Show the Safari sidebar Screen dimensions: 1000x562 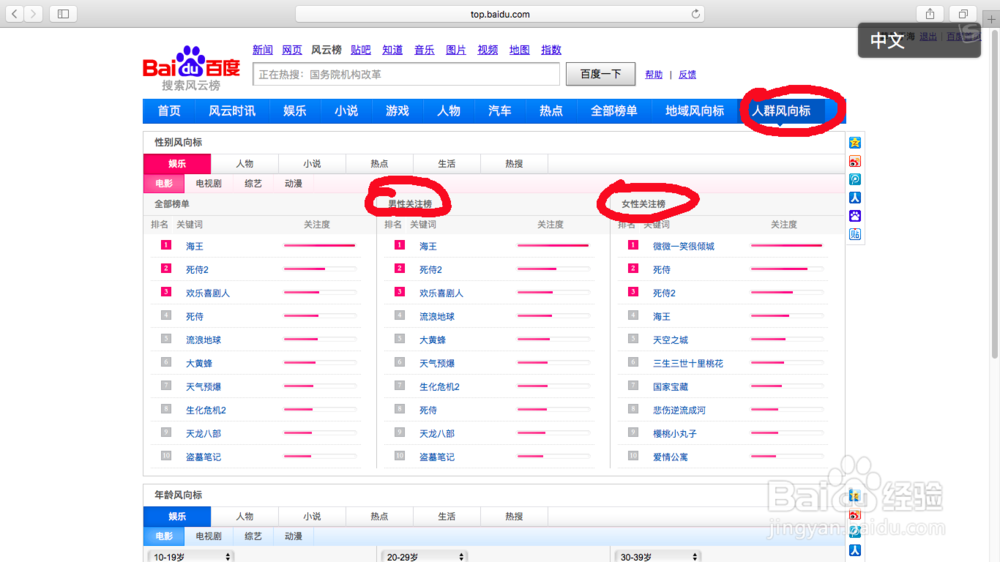point(63,13)
